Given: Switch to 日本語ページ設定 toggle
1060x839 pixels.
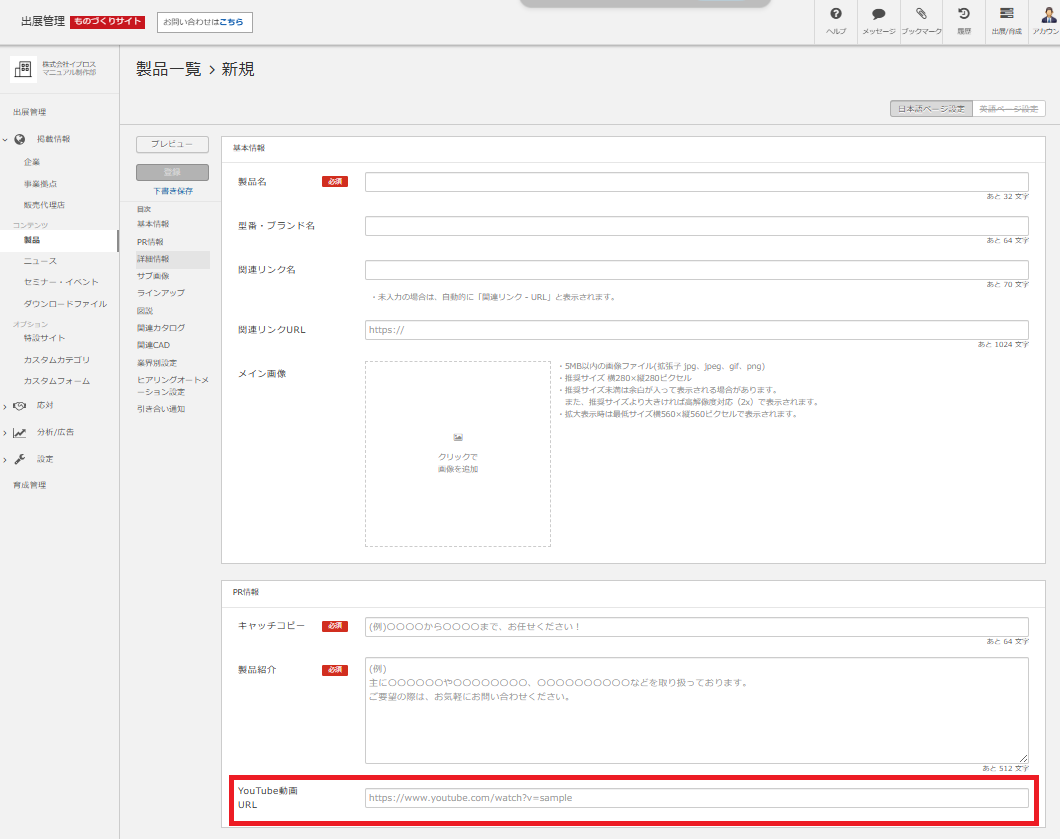Looking at the screenshot, I should point(931,109).
